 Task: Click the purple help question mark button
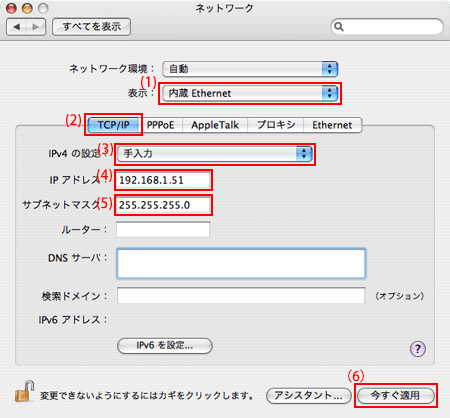[417, 349]
